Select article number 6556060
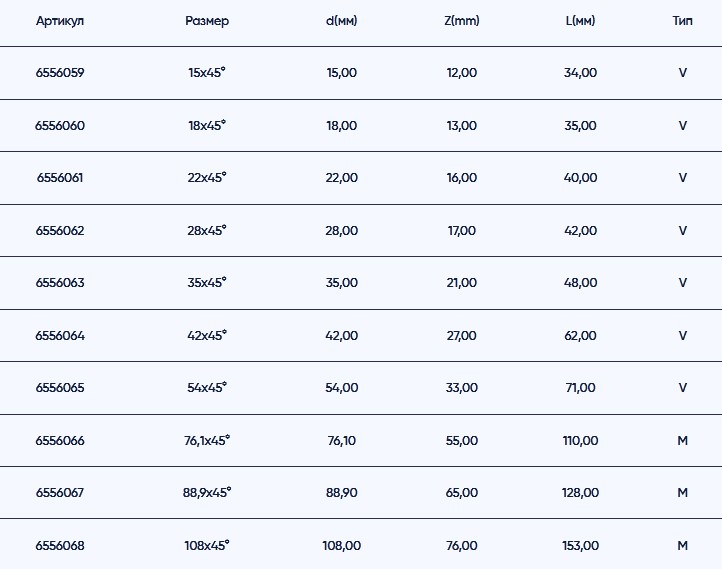Screen dimensions: 722x569 coord(60,125)
